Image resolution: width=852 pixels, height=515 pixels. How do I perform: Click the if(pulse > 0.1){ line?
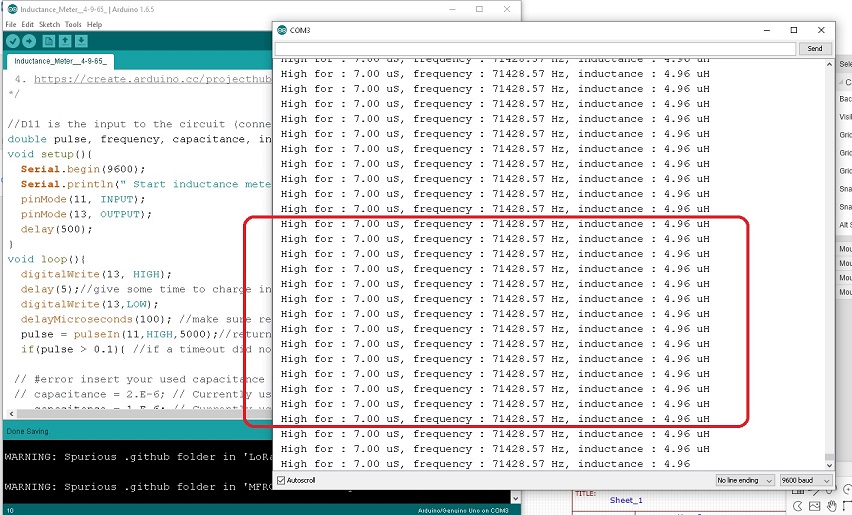(x=73, y=350)
